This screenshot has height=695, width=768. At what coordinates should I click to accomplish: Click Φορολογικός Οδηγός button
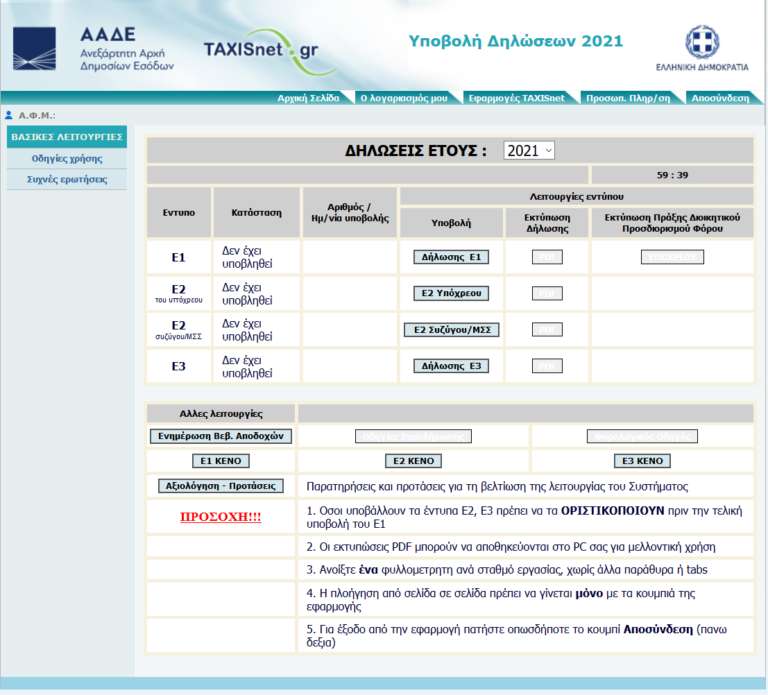coord(643,436)
